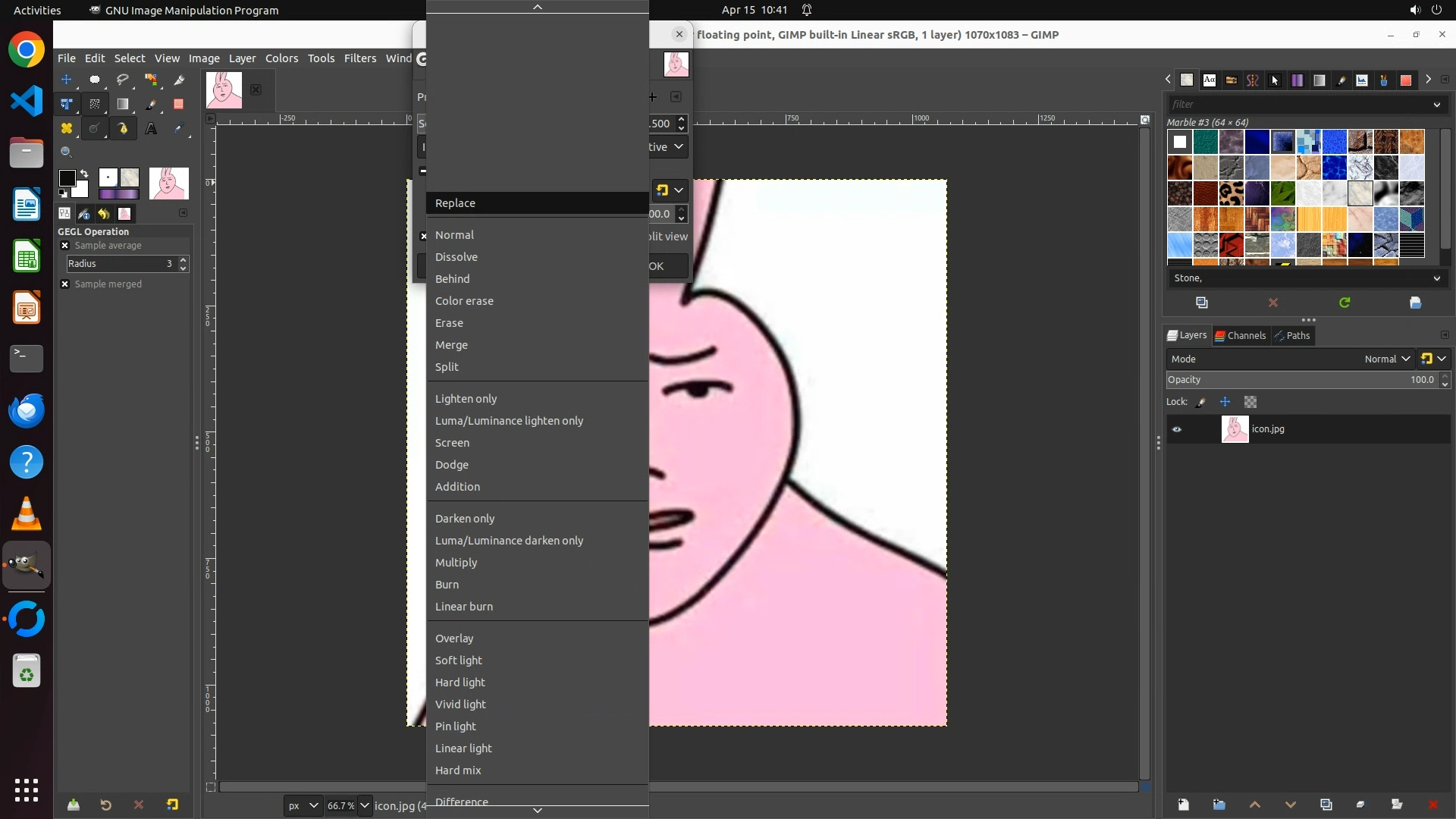Viewport: 1456px width, 819px height.
Task: Swap foreground and background colors
Action: pyautogui.click(x=84, y=174)
